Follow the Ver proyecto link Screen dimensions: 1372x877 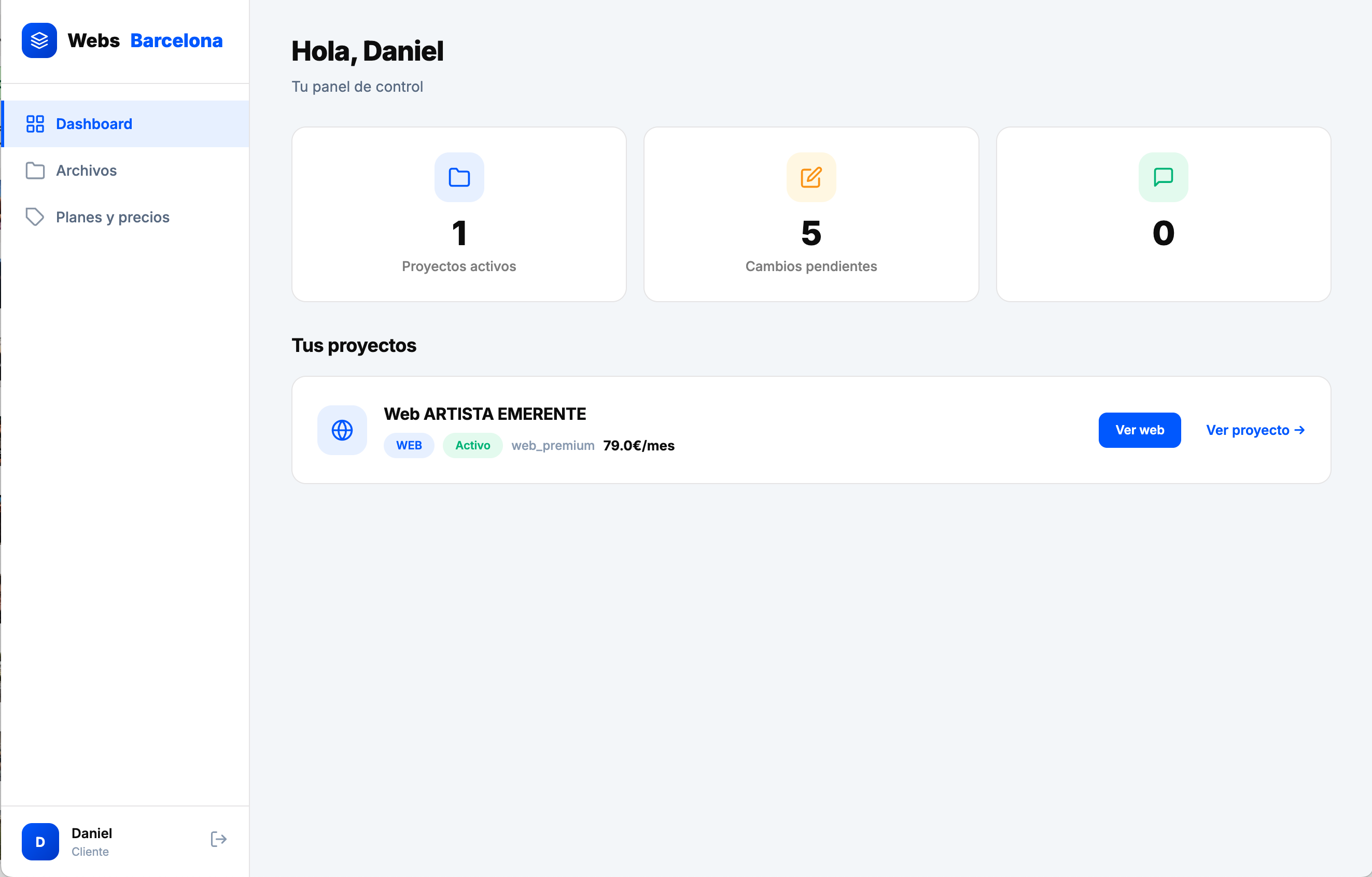pos(1255,430)
